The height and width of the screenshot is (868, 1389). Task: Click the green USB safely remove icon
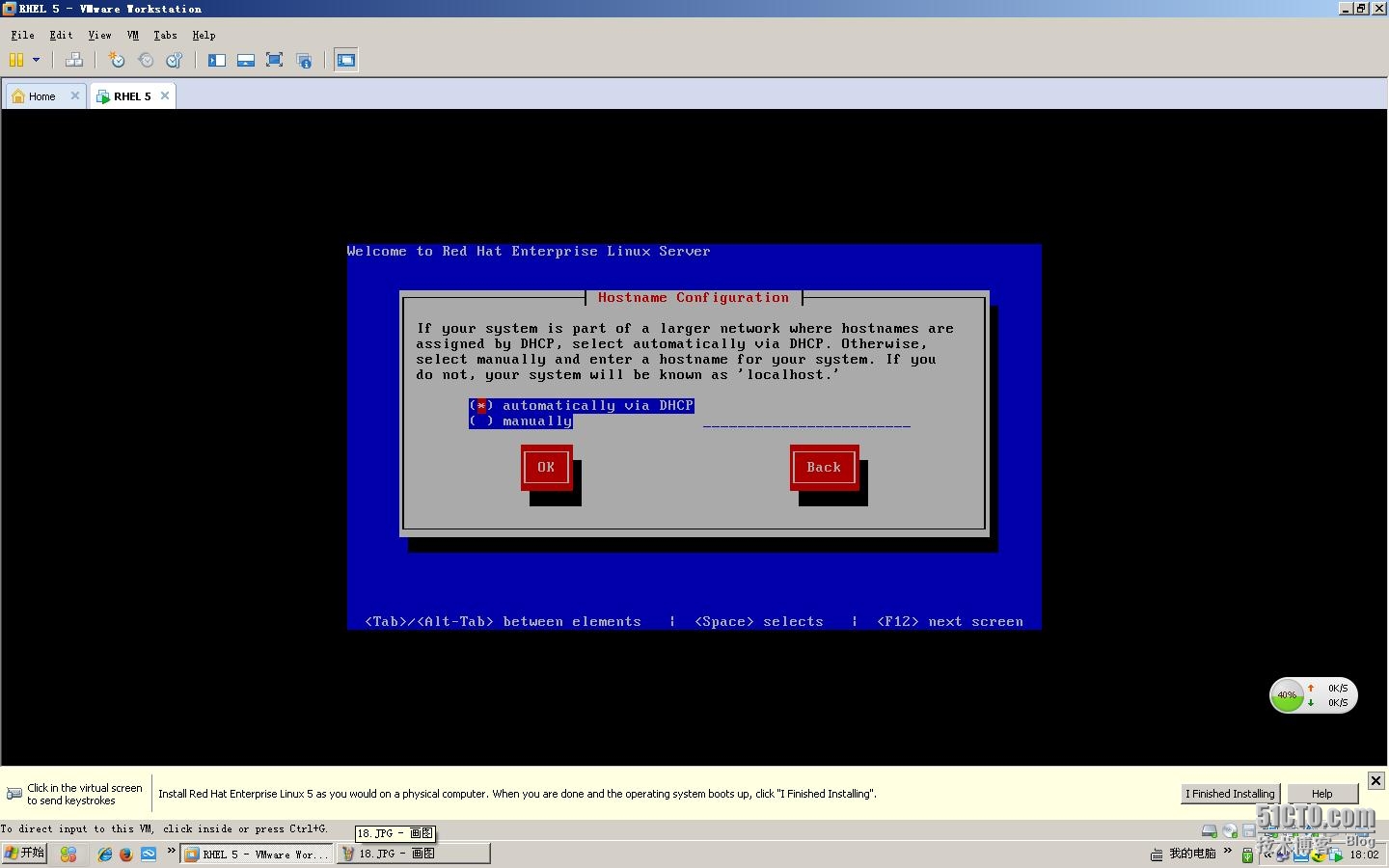[x=1247, y=854]
